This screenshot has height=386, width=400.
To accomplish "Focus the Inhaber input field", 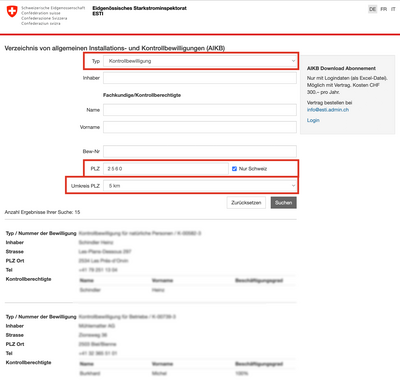I will 200,78.
